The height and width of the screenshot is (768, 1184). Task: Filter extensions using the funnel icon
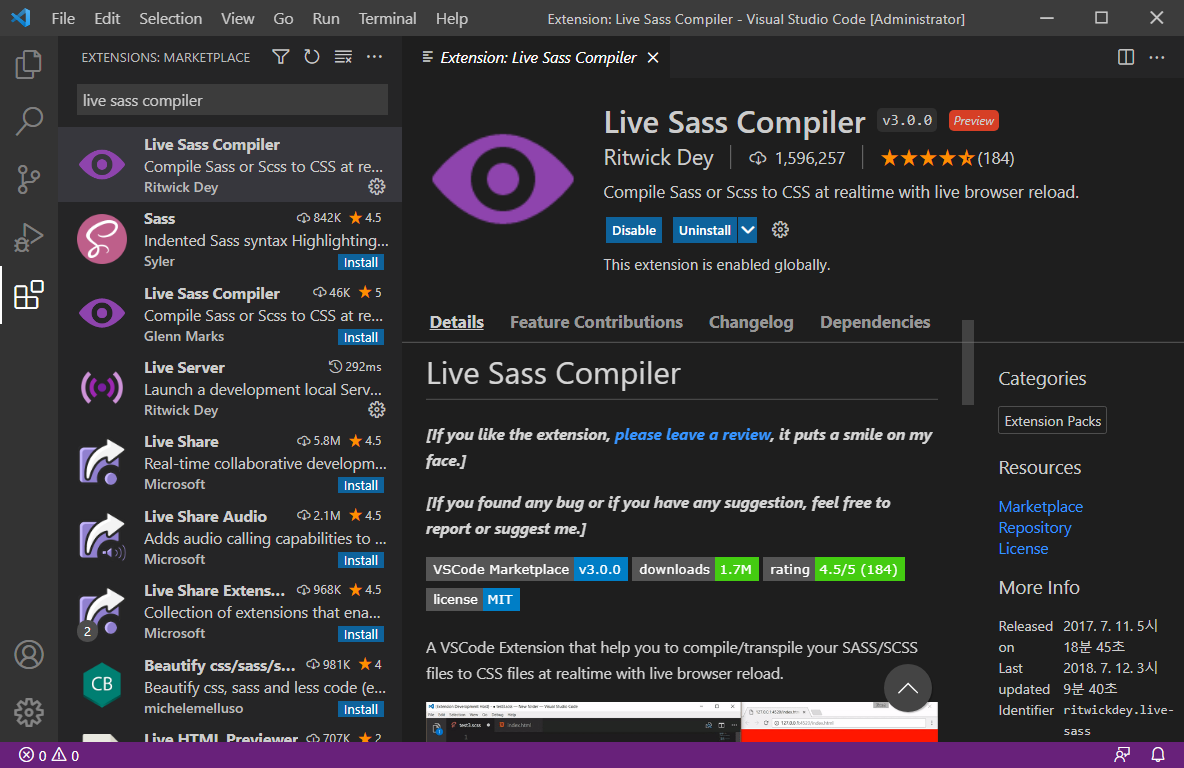[281, 57]
